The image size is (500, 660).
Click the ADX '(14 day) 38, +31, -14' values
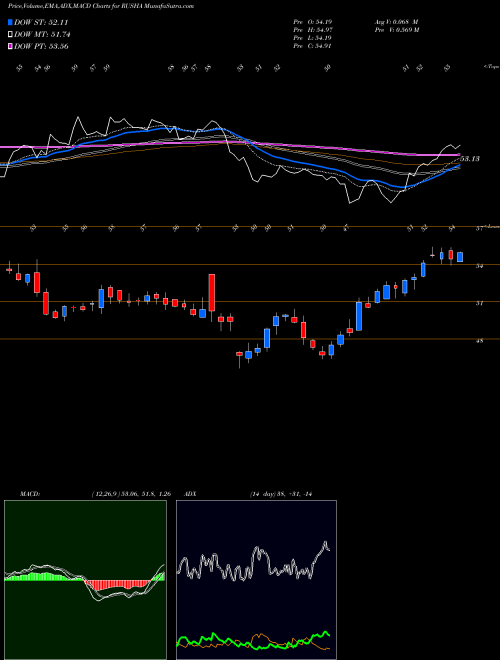280,494
